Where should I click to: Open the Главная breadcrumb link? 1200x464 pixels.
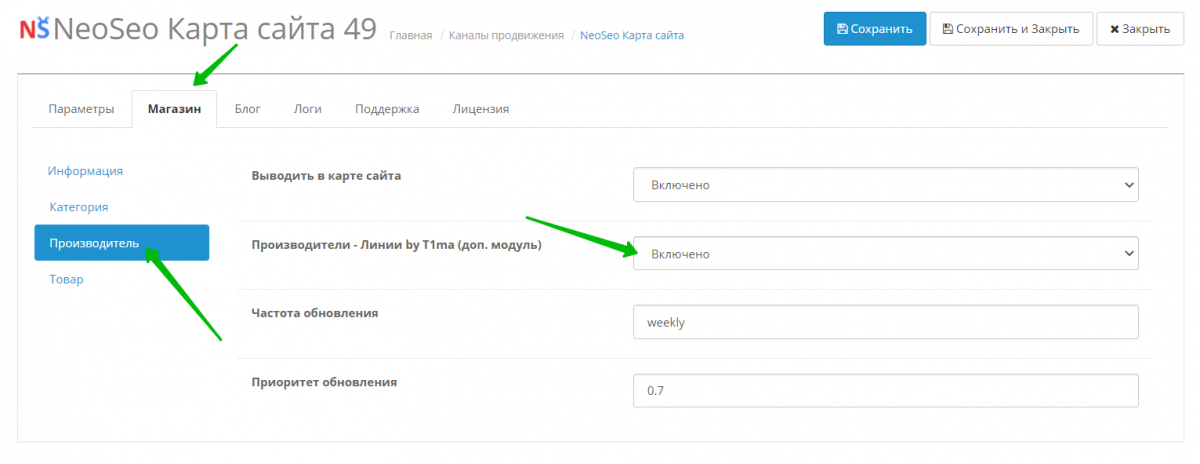(x=411, y=35)
